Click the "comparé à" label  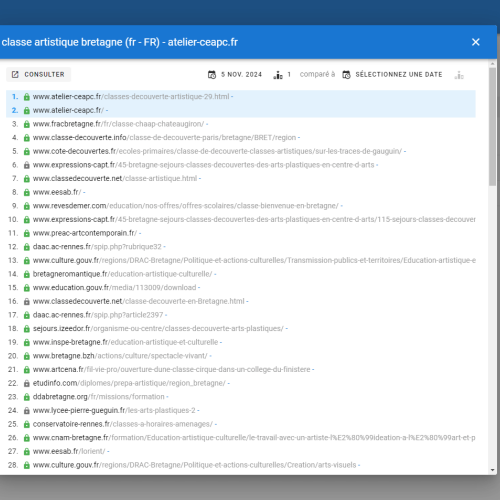[x=317, y=74]
